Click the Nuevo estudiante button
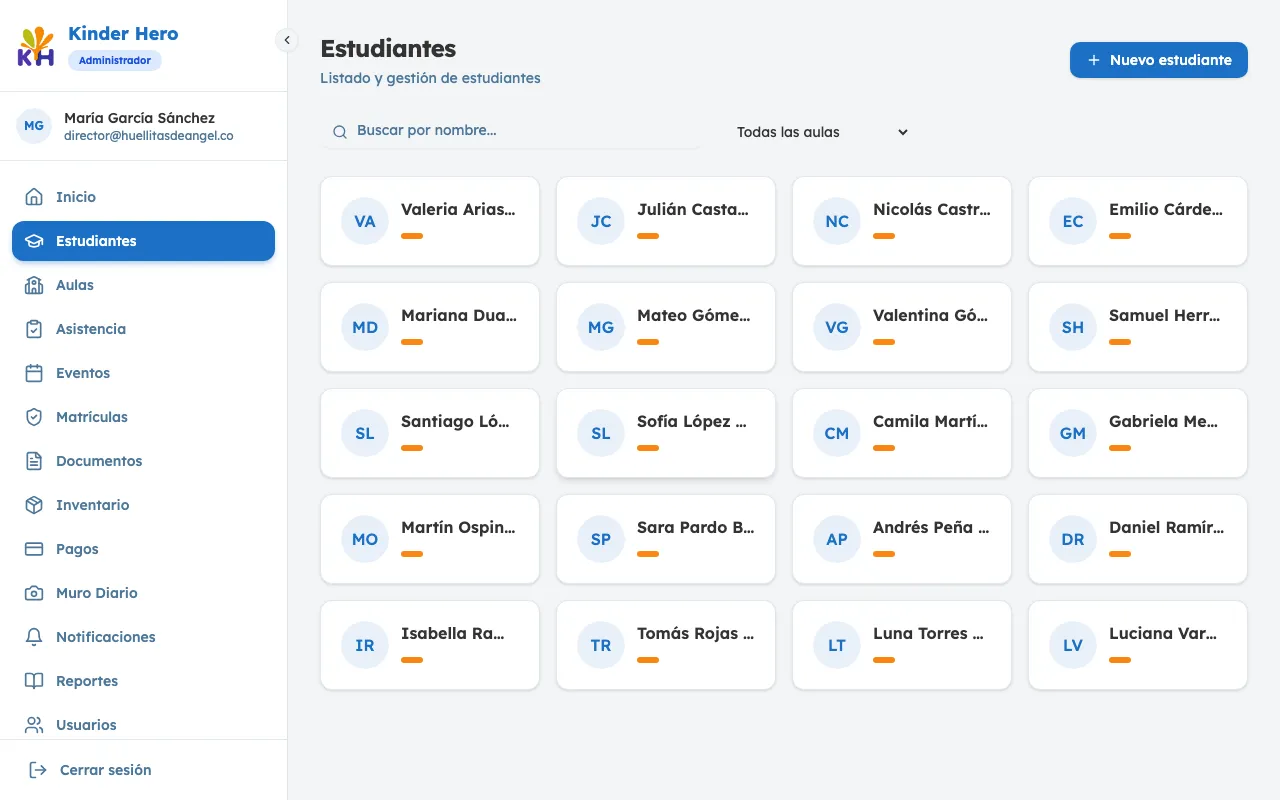Screen dimensions: 1280x800 click(1158, 60)
